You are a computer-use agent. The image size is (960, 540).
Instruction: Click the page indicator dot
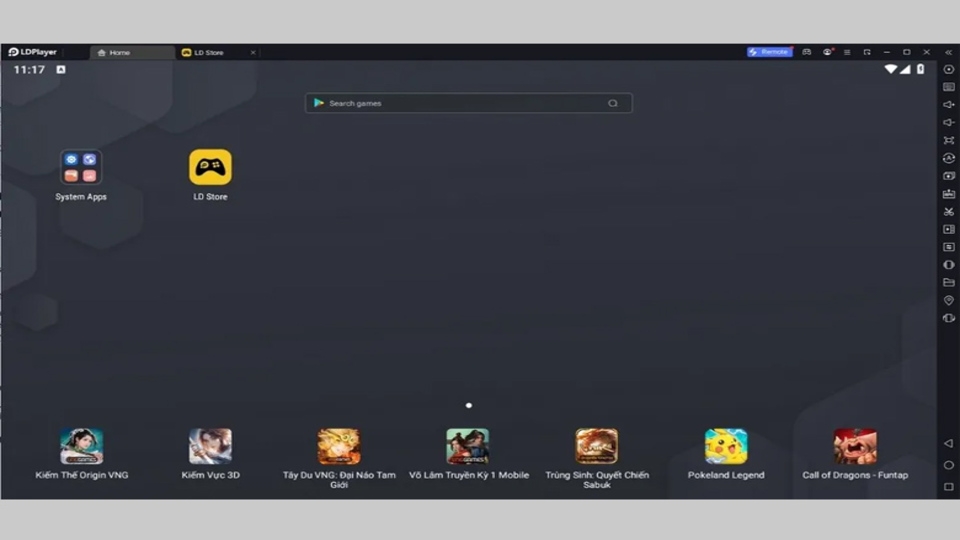pos(468,405)
